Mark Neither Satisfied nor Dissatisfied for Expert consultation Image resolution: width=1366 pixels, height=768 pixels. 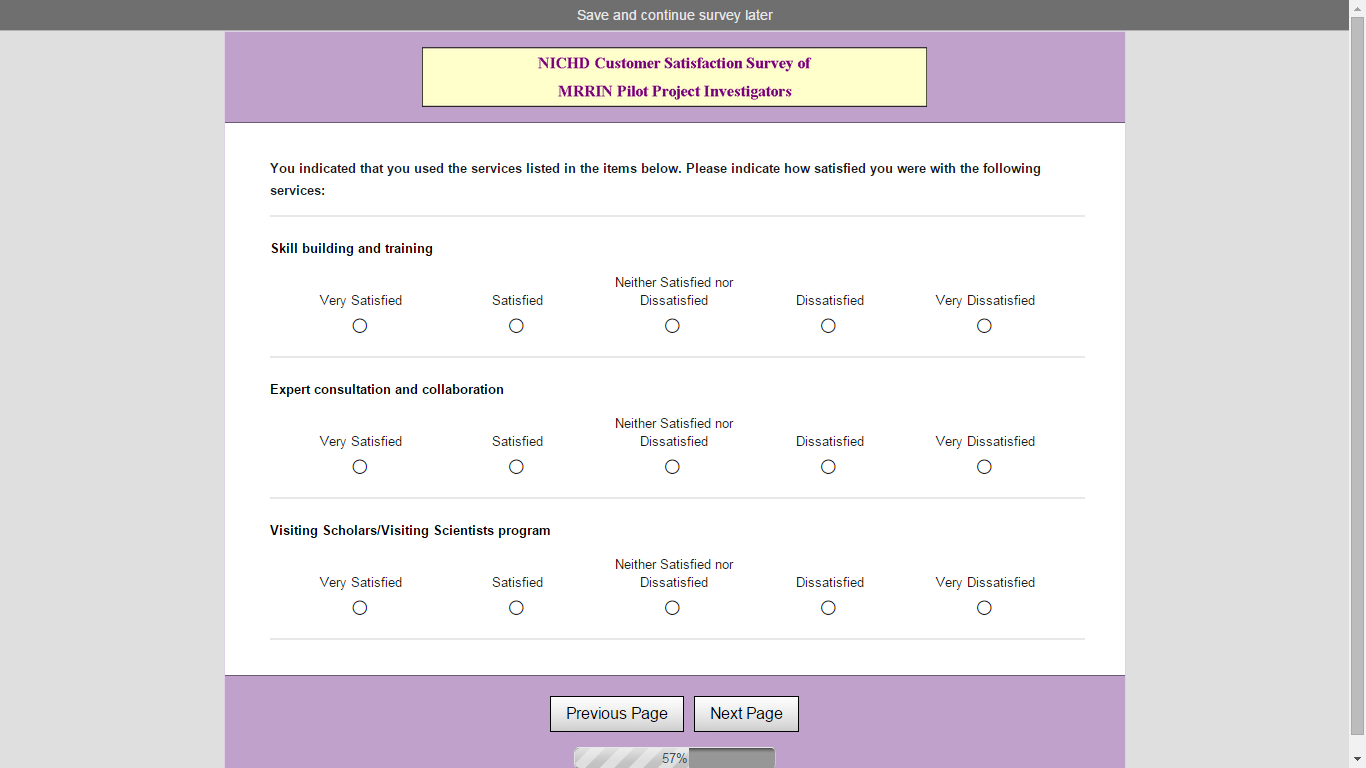point(672,467)
